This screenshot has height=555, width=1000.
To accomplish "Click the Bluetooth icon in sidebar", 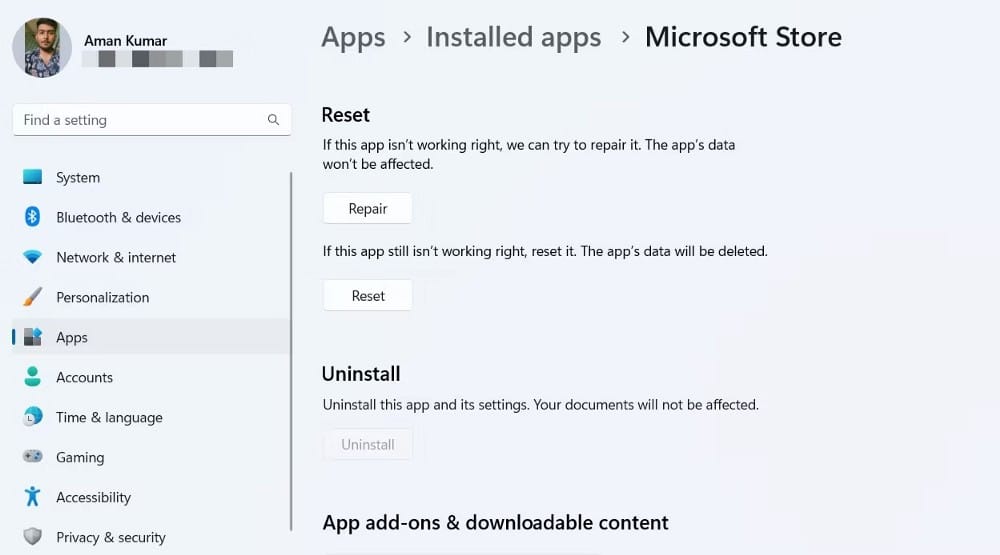I will click(x=33, y=217).
